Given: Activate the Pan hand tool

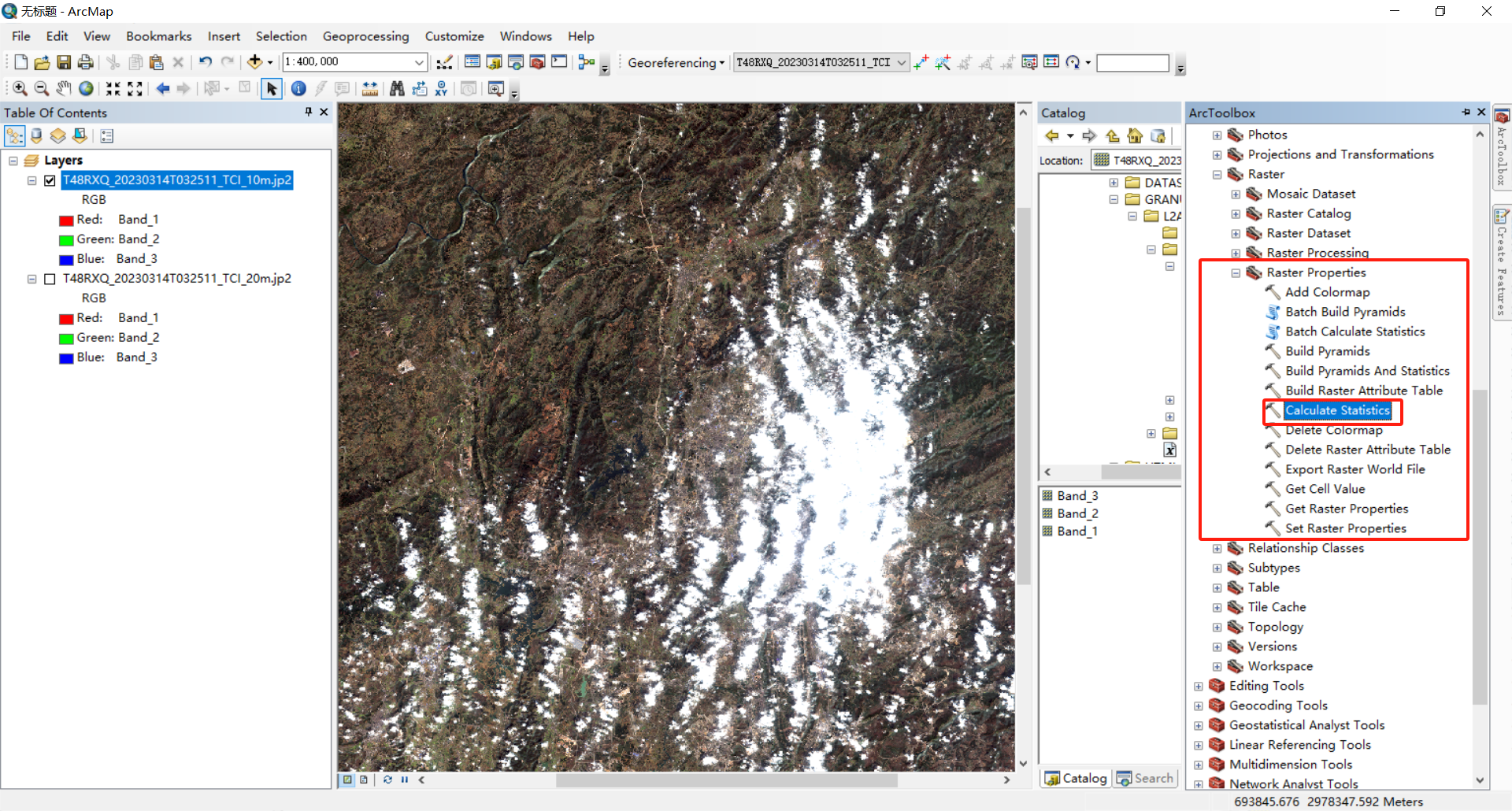Looking at the screenshot, I should pyautogui.click(x=64, y=89).
